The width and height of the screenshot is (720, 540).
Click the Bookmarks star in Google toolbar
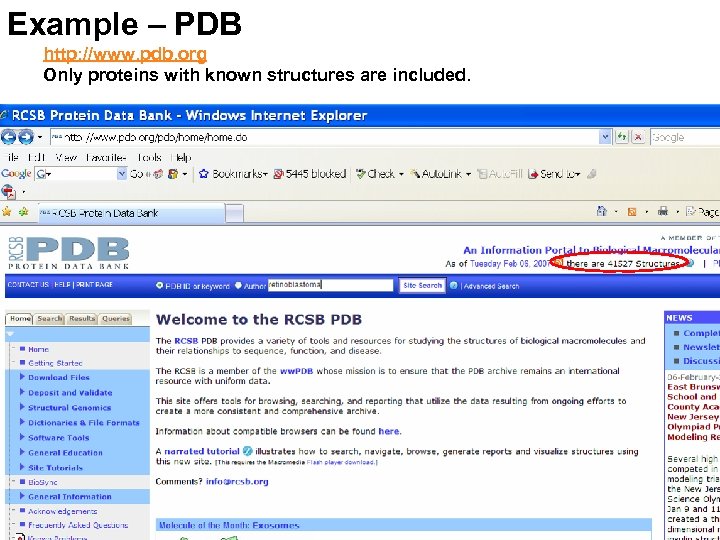[x=203, y=174]
